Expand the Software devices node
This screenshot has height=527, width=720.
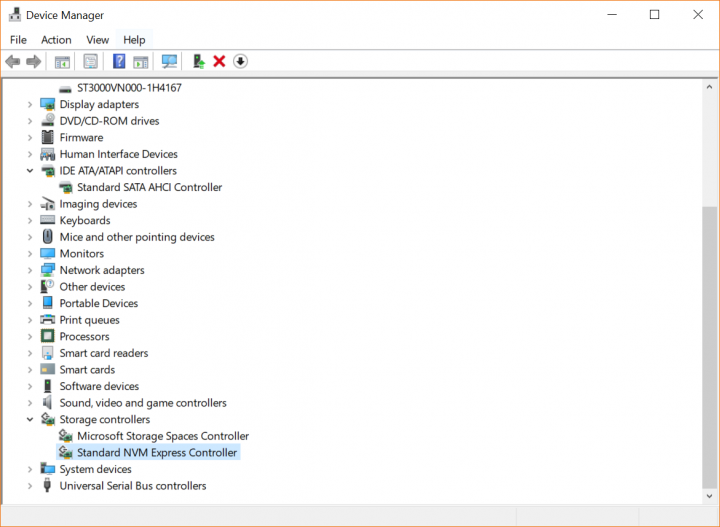point(30,387)
